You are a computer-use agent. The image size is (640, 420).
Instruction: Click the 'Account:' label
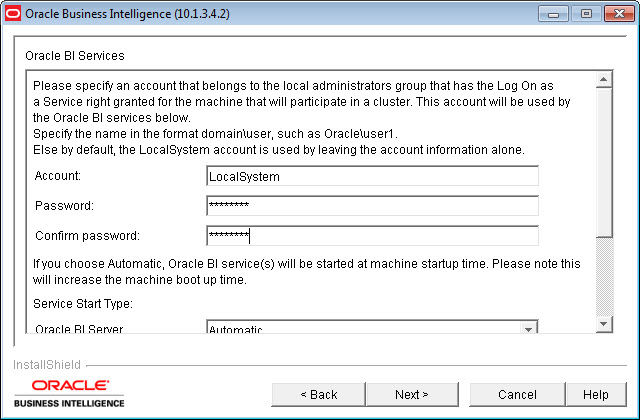[58, 176]
